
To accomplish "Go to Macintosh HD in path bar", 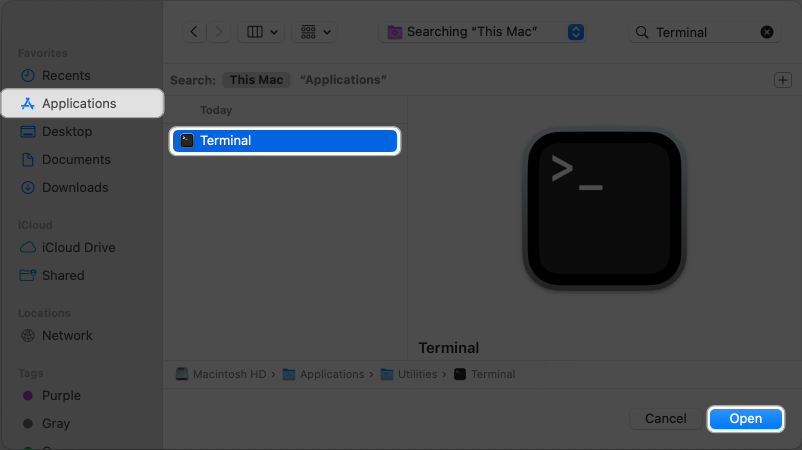I will click(221, 374).
